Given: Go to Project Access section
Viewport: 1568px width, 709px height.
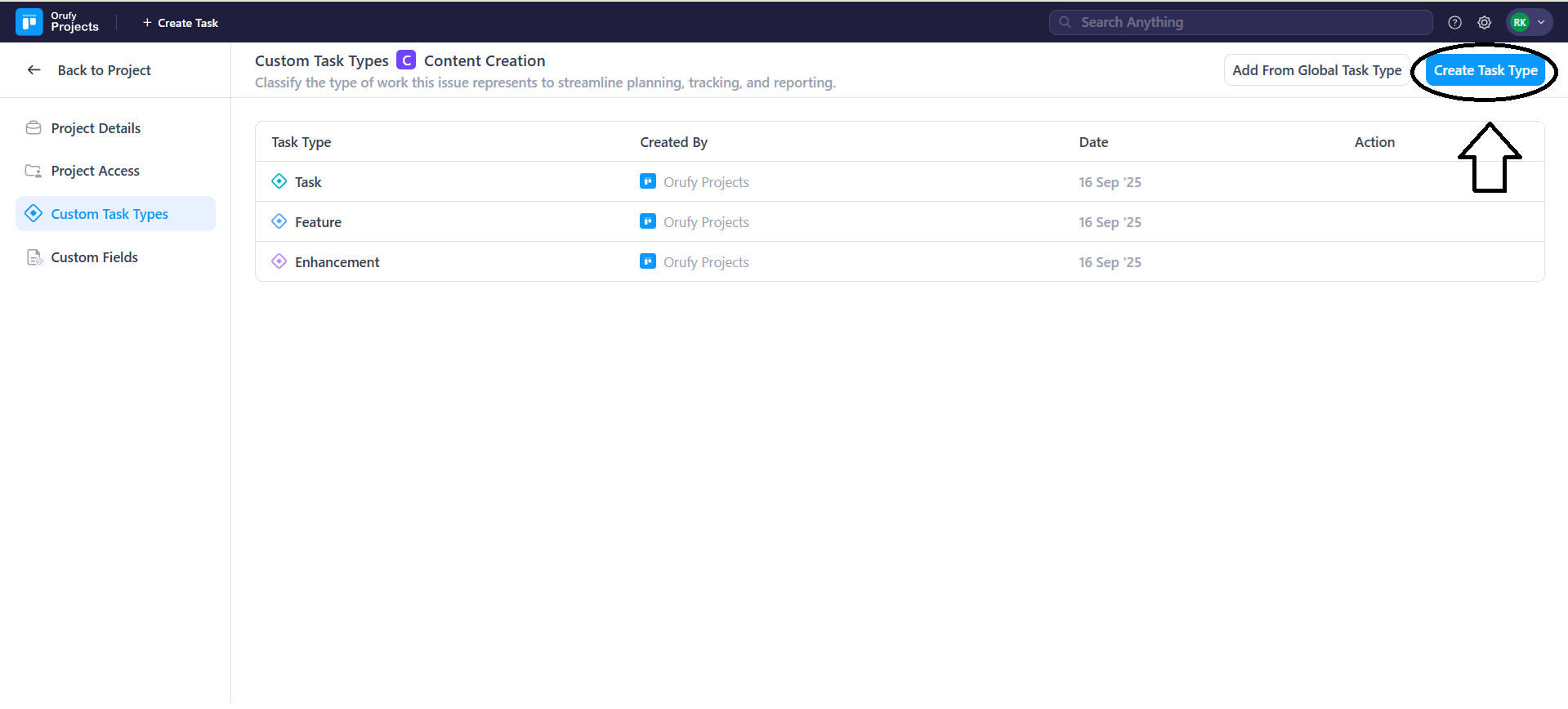Looking at the screenshot, I should click(x=95, y=171).
